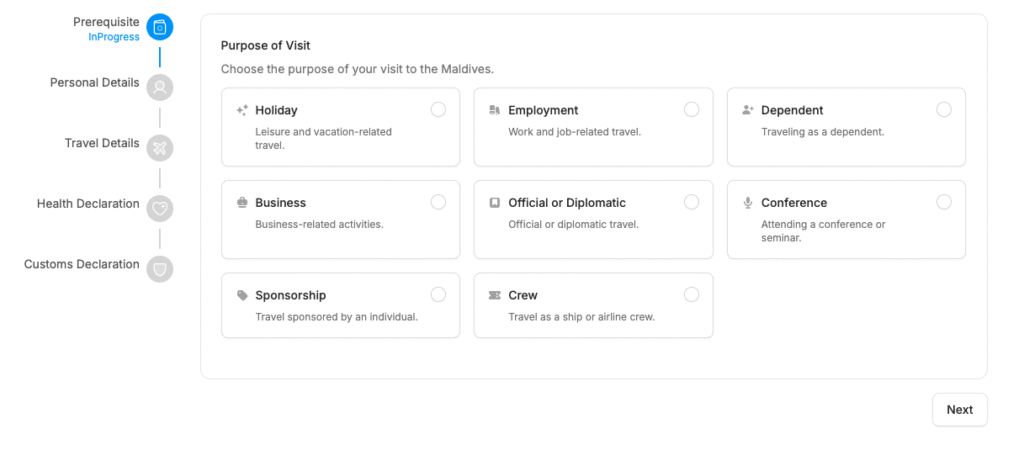Click the Travel Details airplane icon
This screenshot has width=1024, height=450.
(x=160, y=148)
